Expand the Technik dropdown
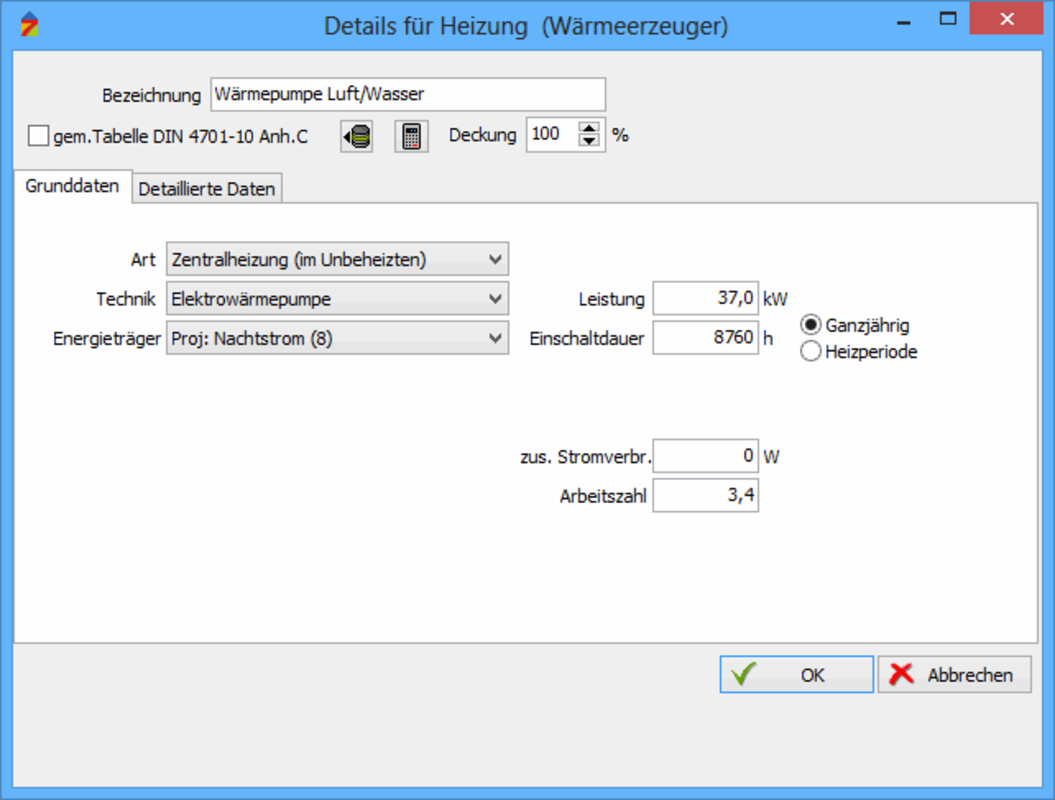The width and height of the screenshot is (1055, 800). point(495,298)
